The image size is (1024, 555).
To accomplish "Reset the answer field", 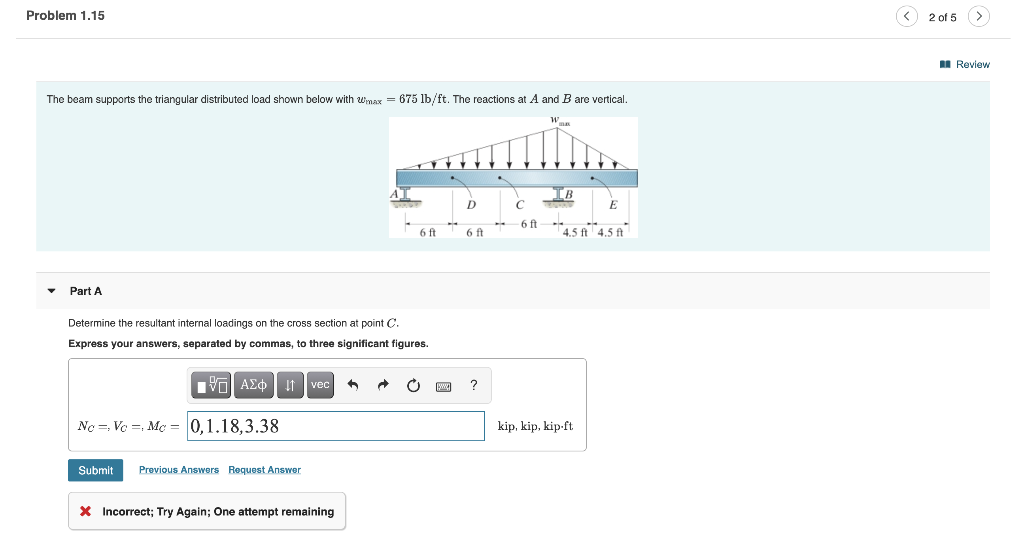I will [x=413, y=385].
